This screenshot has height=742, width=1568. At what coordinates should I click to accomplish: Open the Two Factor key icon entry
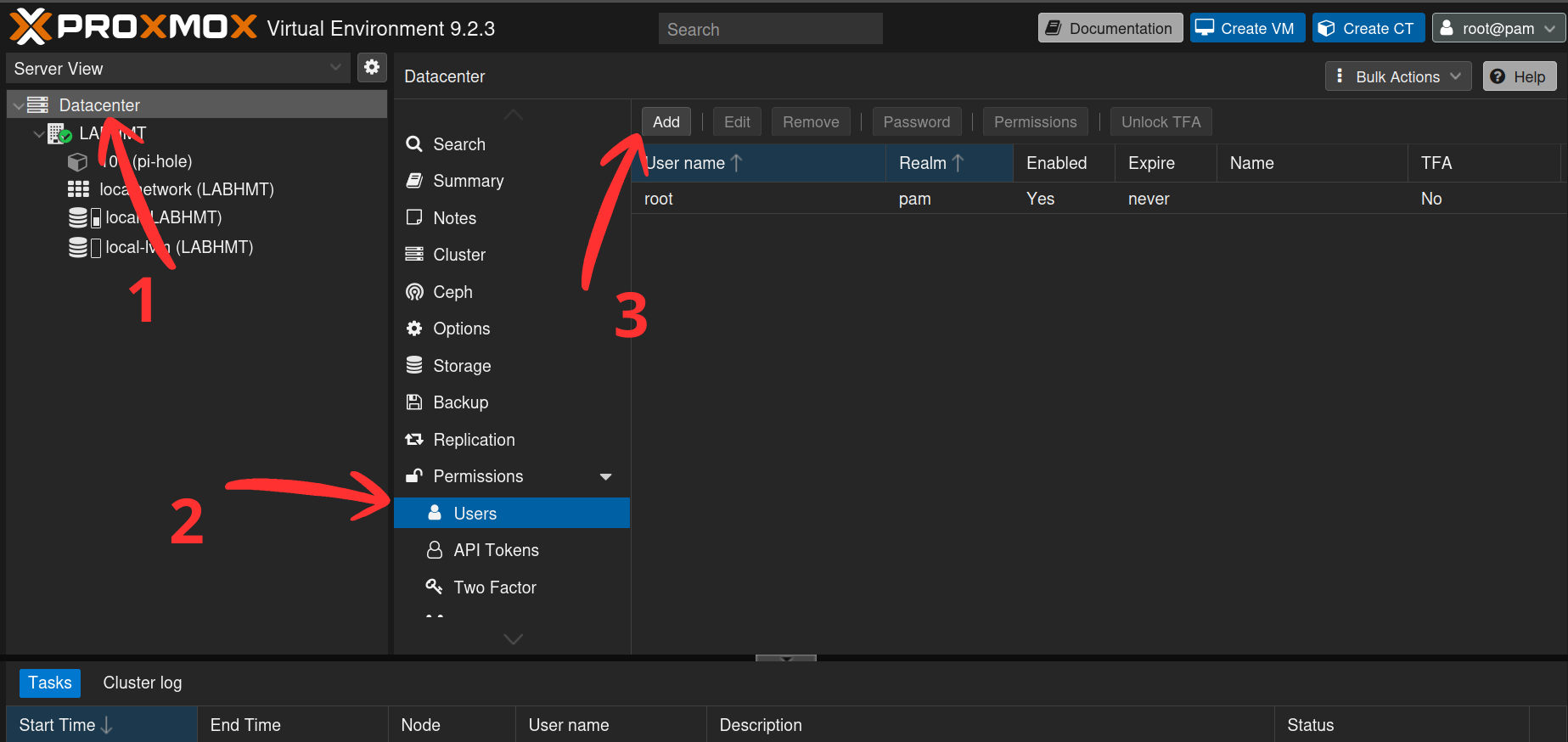click(x=434, y=587)
